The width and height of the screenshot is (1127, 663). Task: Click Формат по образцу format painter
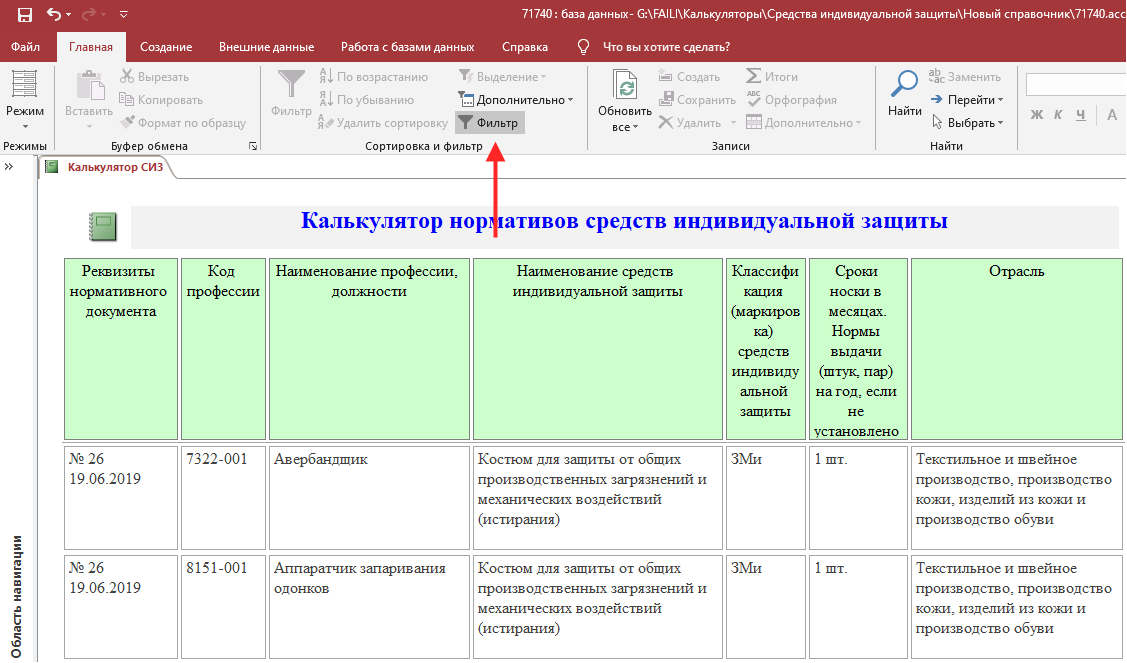(x=183, y=122)
